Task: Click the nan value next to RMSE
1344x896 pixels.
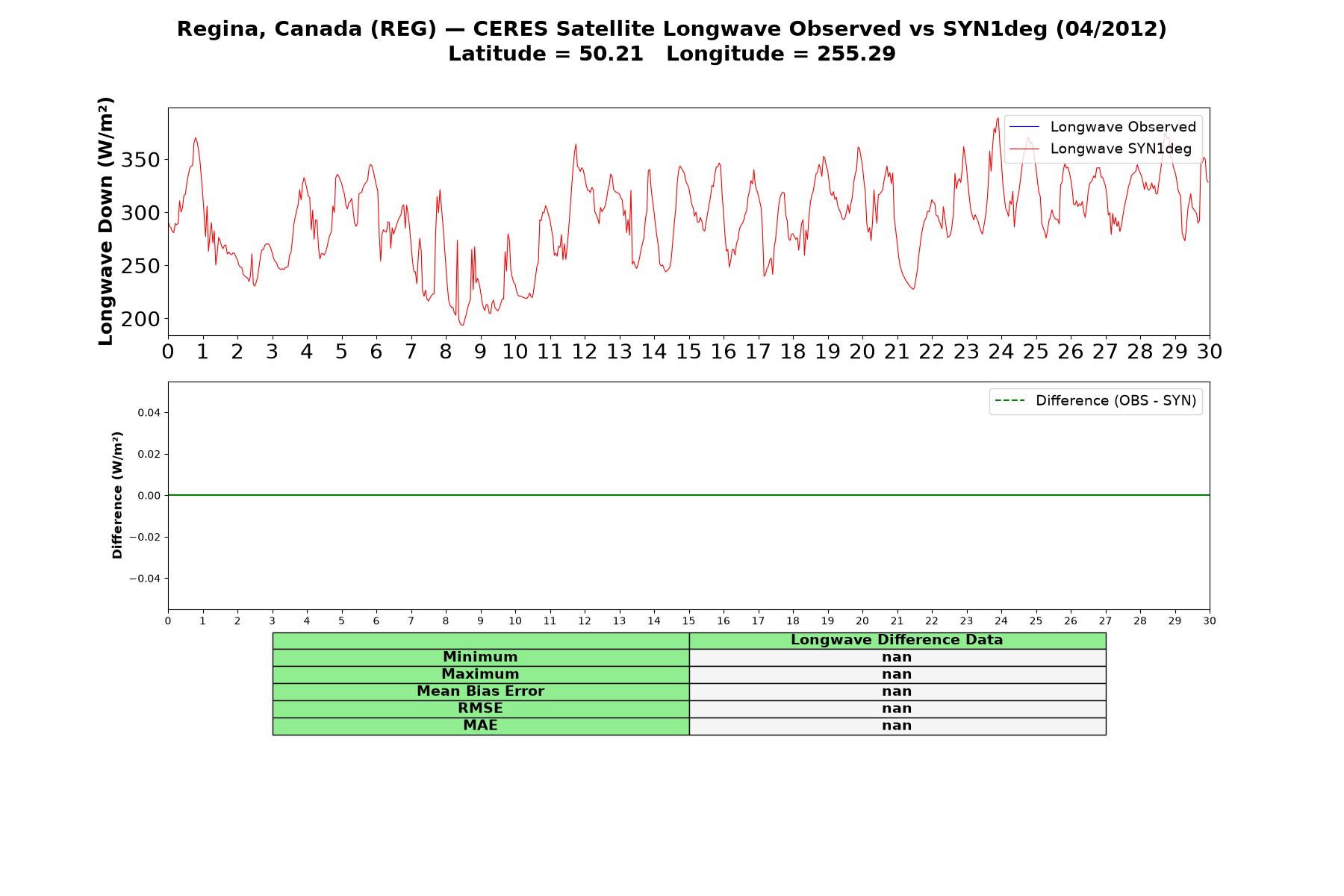Action: coord(897,709)
